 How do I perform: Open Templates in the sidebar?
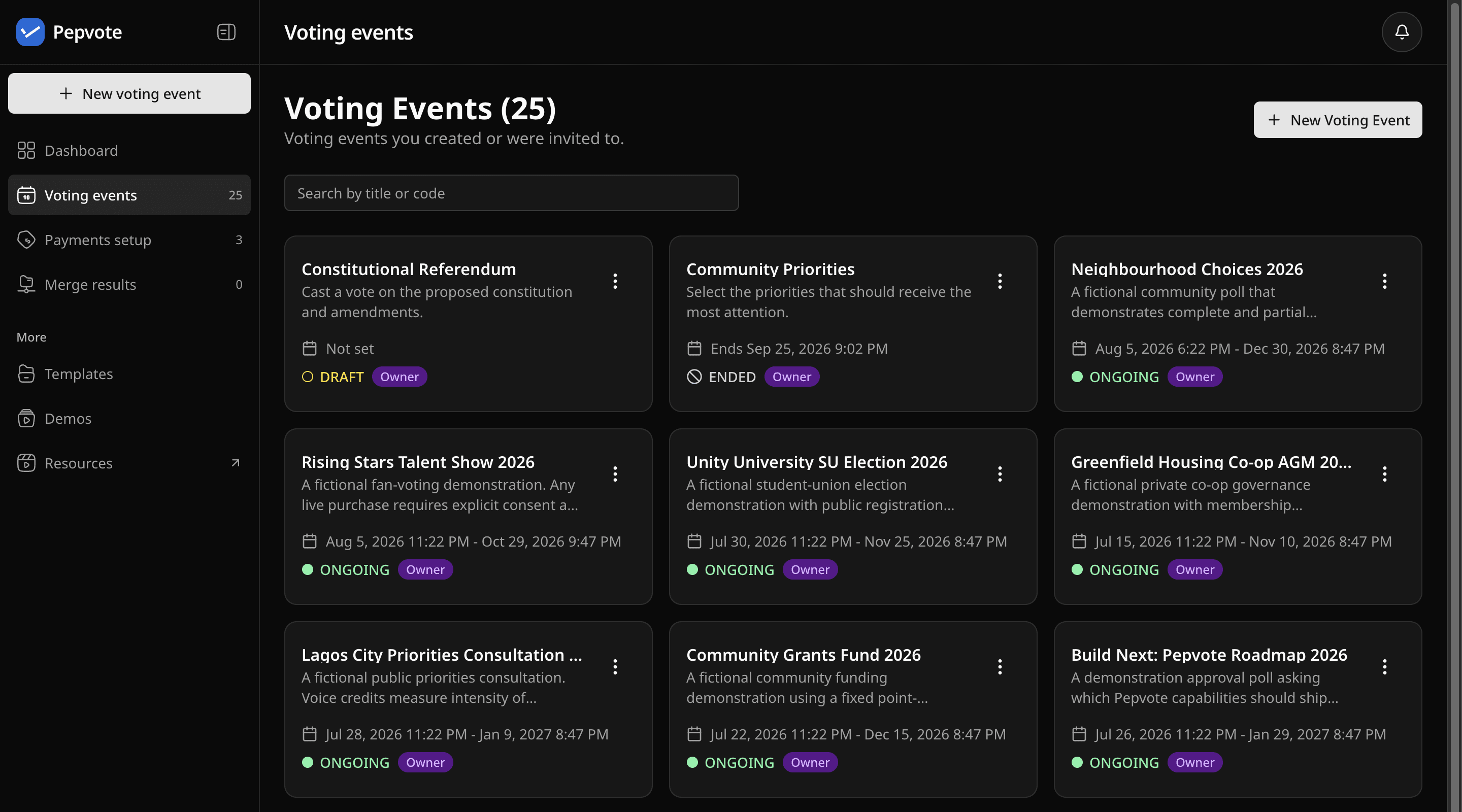tap(129, 374)
